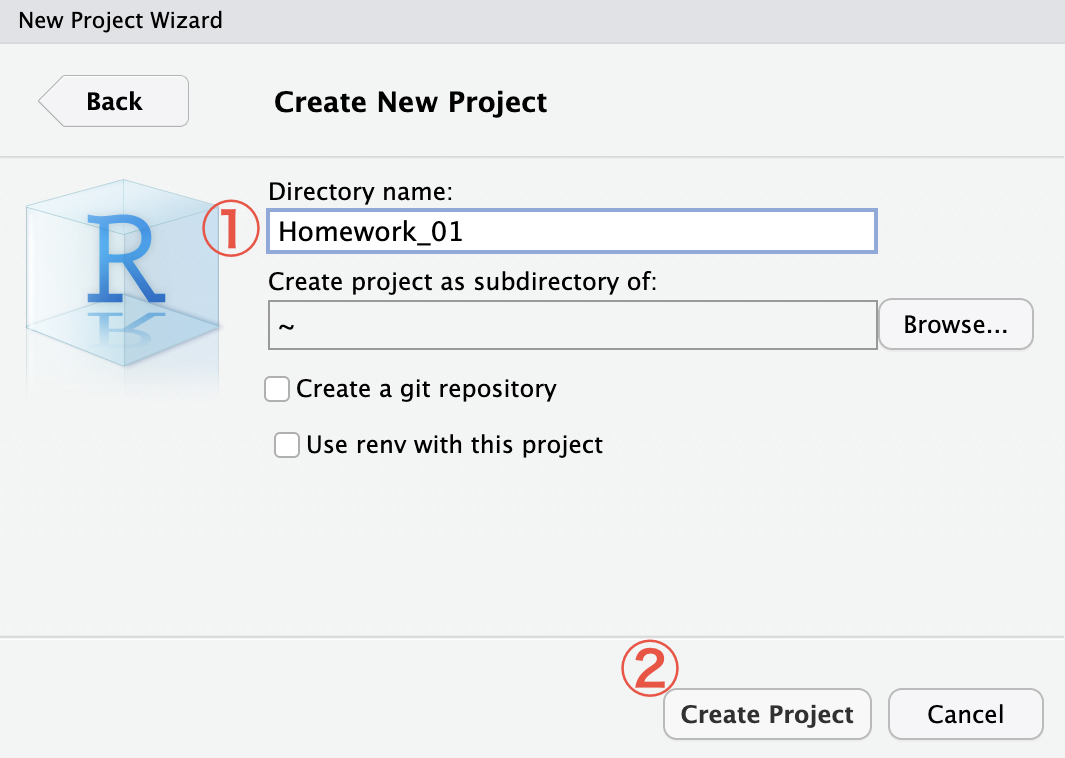Click the Create project as subdirectory of label
The width and height of the screenshot is (1065, 758).
463,282
